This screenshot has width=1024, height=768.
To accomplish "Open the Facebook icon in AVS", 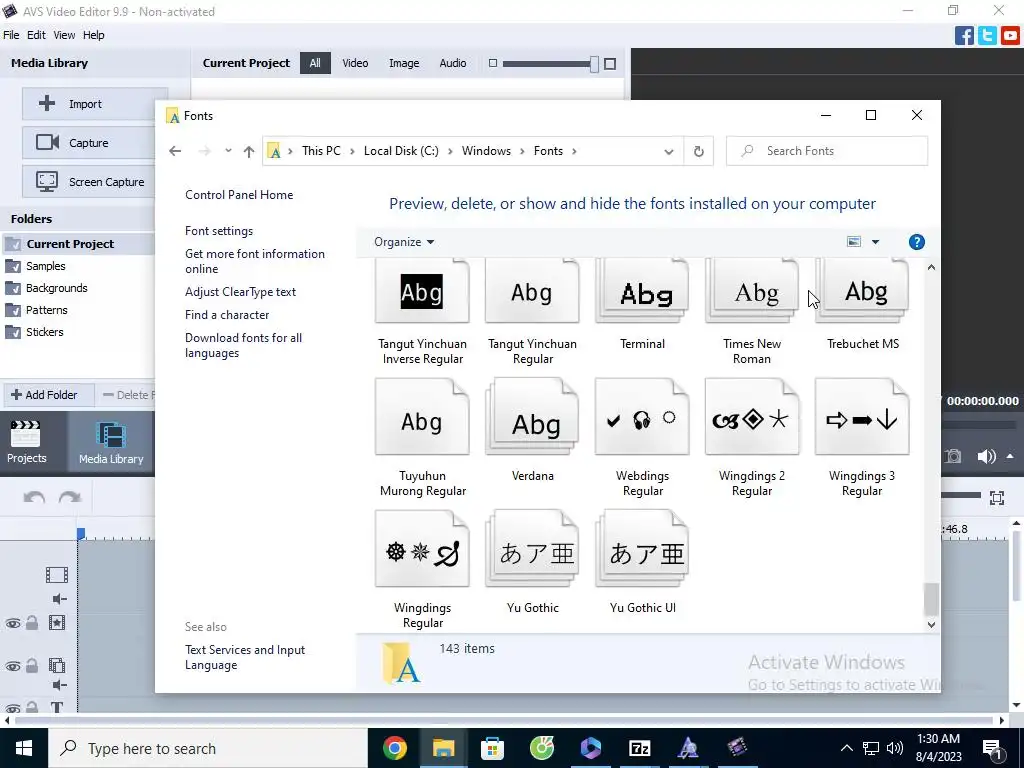I will [x=964, y=35].
